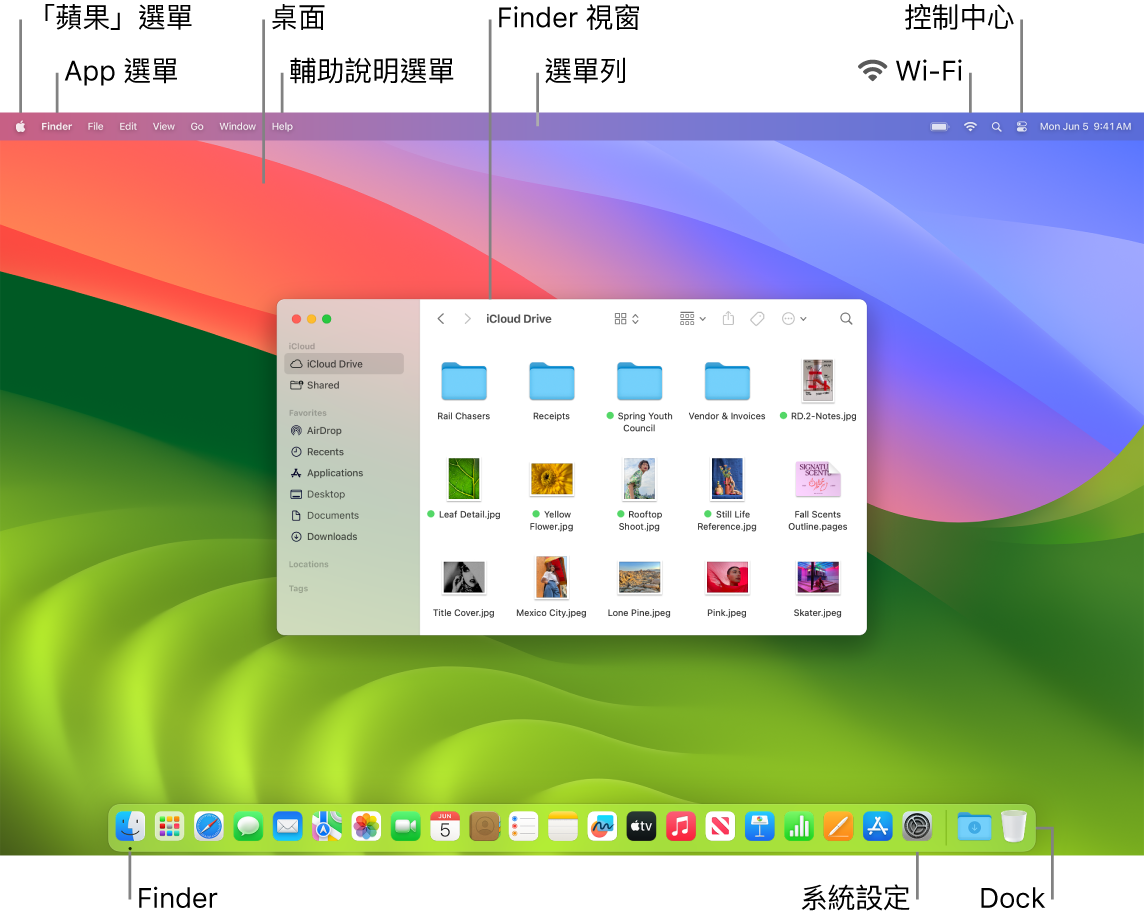Screen dimensions: 1144x920
Task: Open System Settings from the Dock
Action: click(x=917, y=826)
